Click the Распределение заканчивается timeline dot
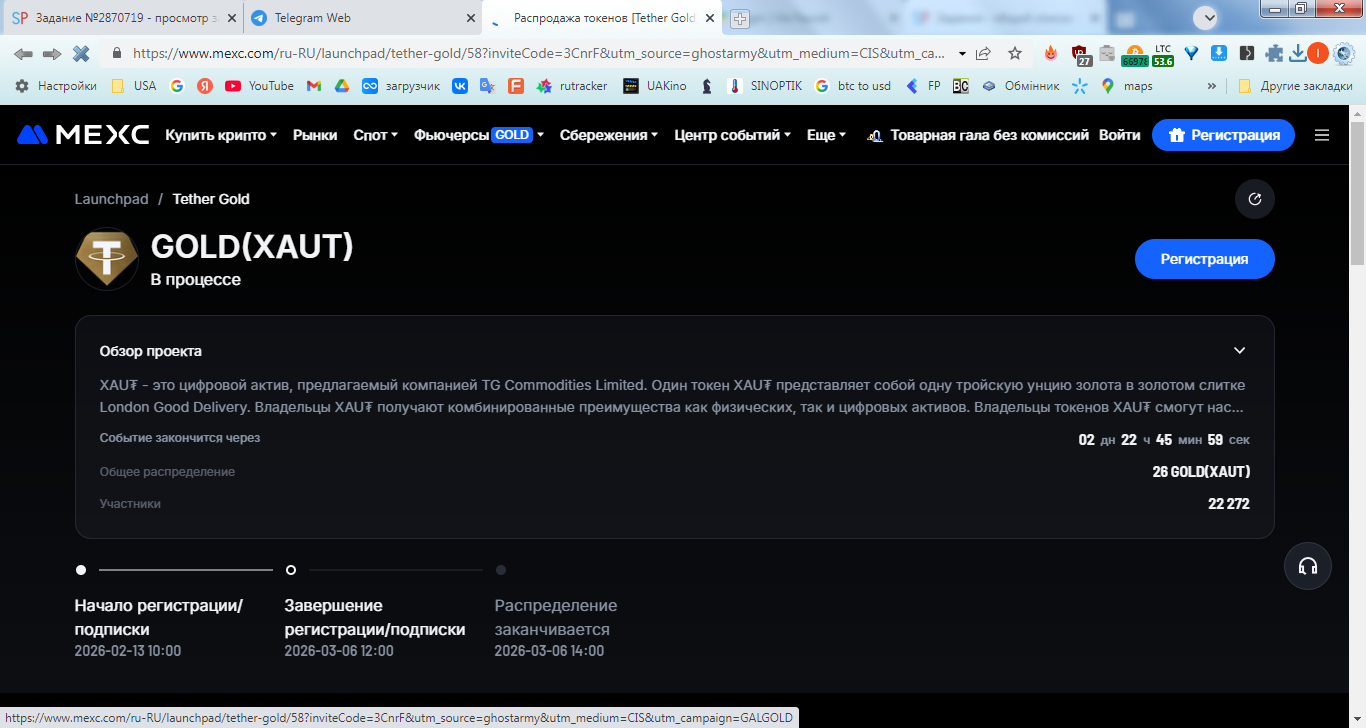Screen dimensions: 1366x728 click(501, 570)
